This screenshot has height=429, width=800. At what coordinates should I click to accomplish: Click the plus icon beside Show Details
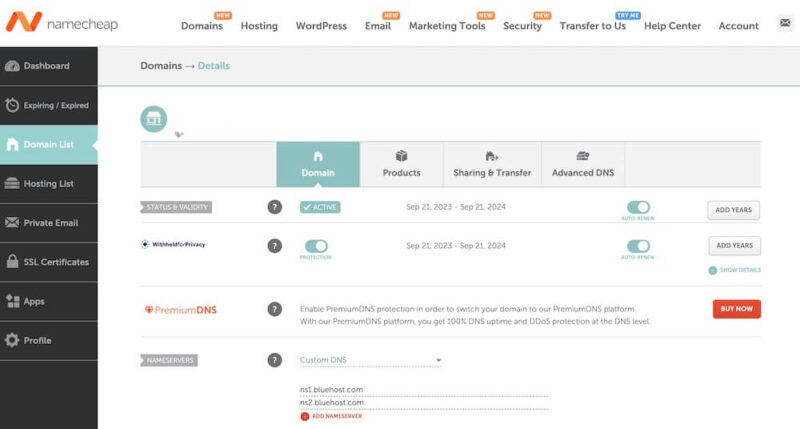pyautogui.click(x=713, y=270)
